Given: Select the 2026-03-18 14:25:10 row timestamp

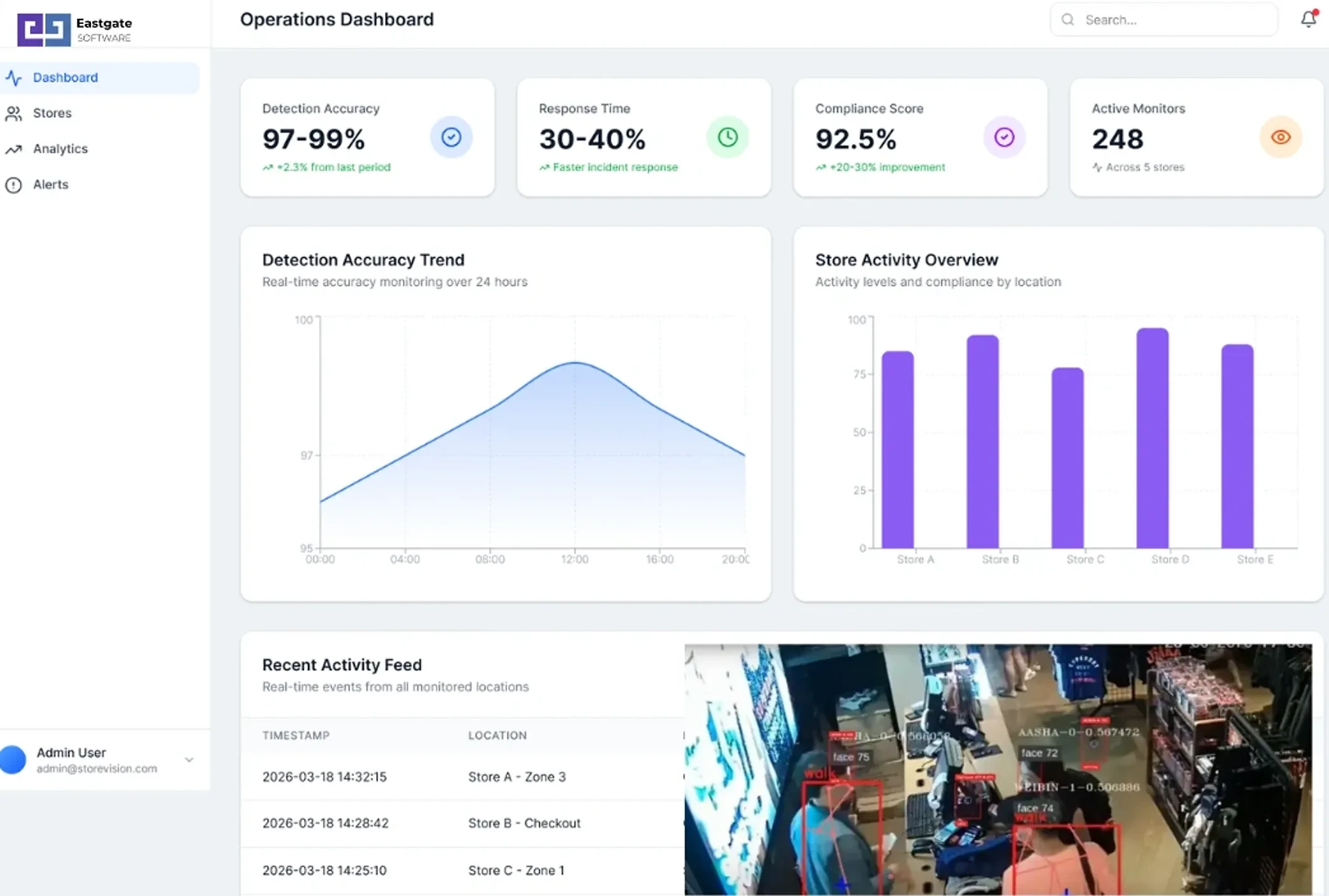Looking at the screenshot, I should [x=325, y=870].
